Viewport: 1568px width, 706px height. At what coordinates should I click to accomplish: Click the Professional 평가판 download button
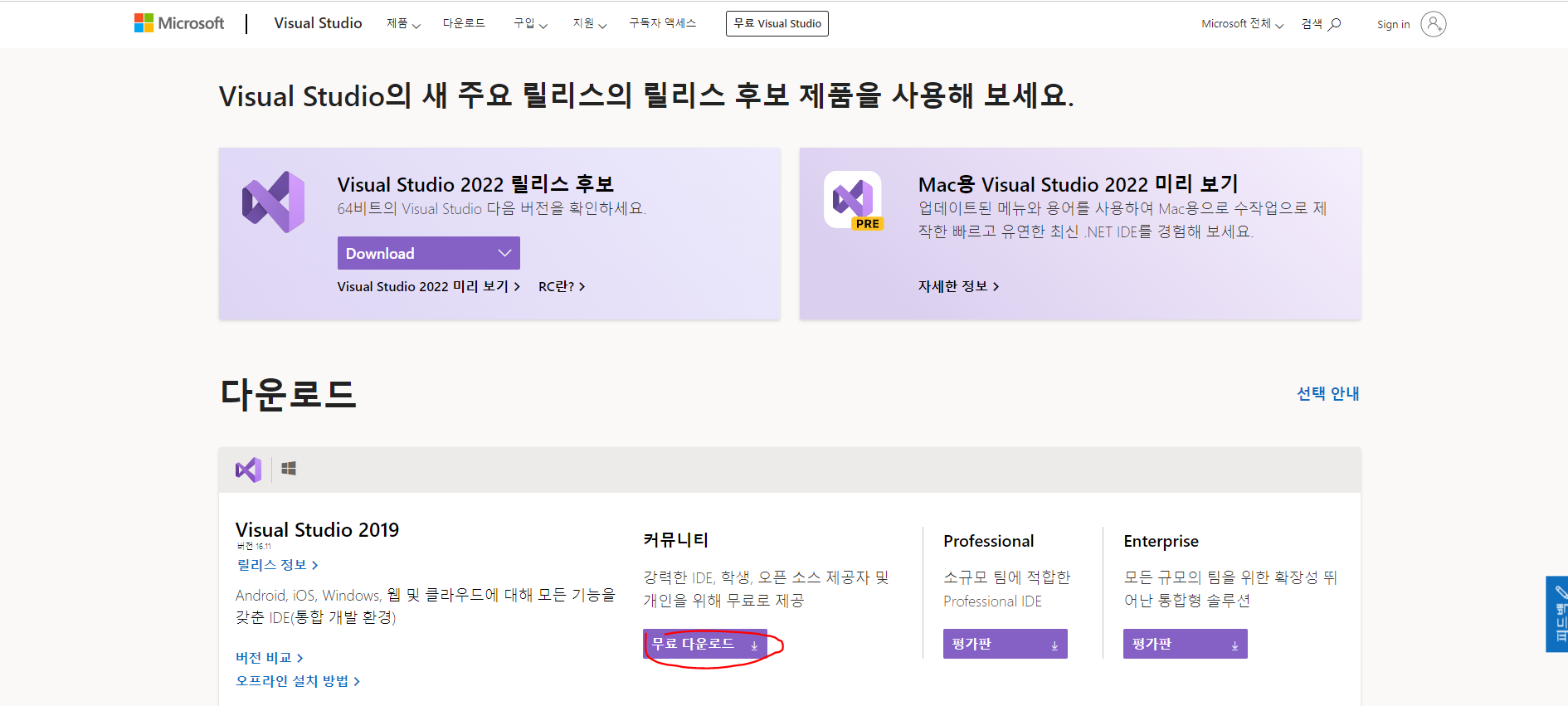[x=1005, y=644]
